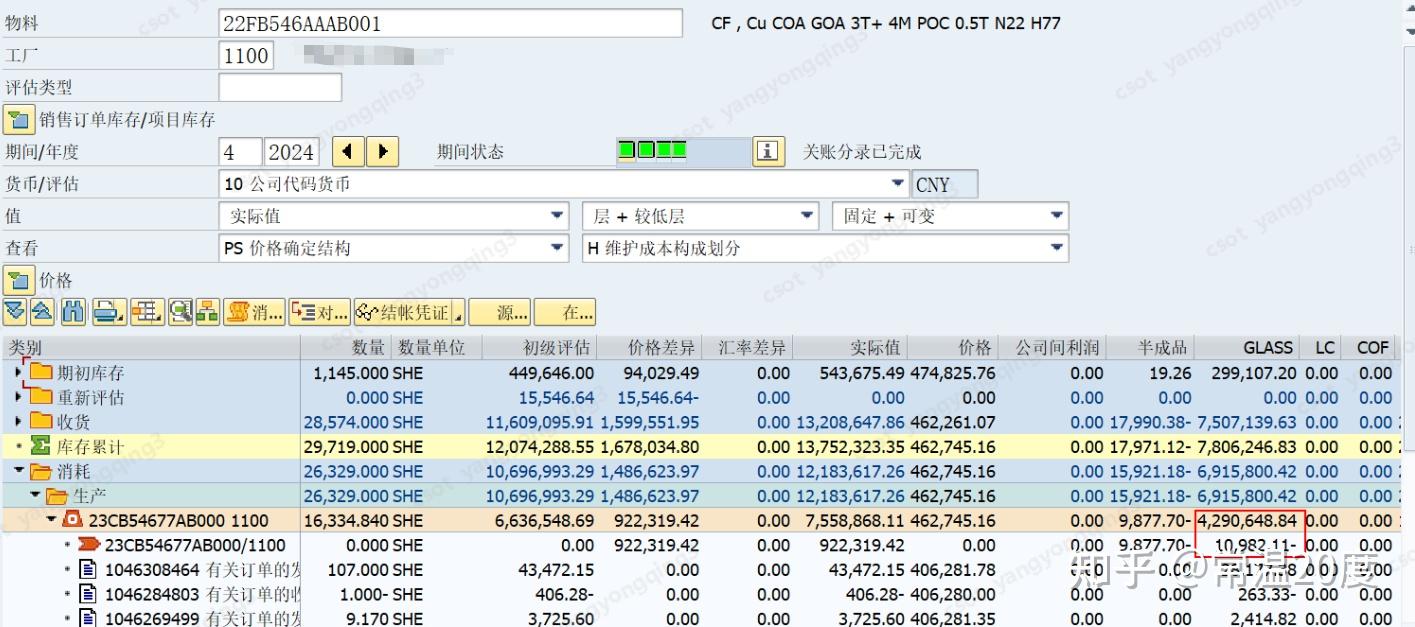The width and height of the screenshot is (1415, 627).
Task: Open the 货币/评估 currency dropdown
Action: [x=897, y=184]
